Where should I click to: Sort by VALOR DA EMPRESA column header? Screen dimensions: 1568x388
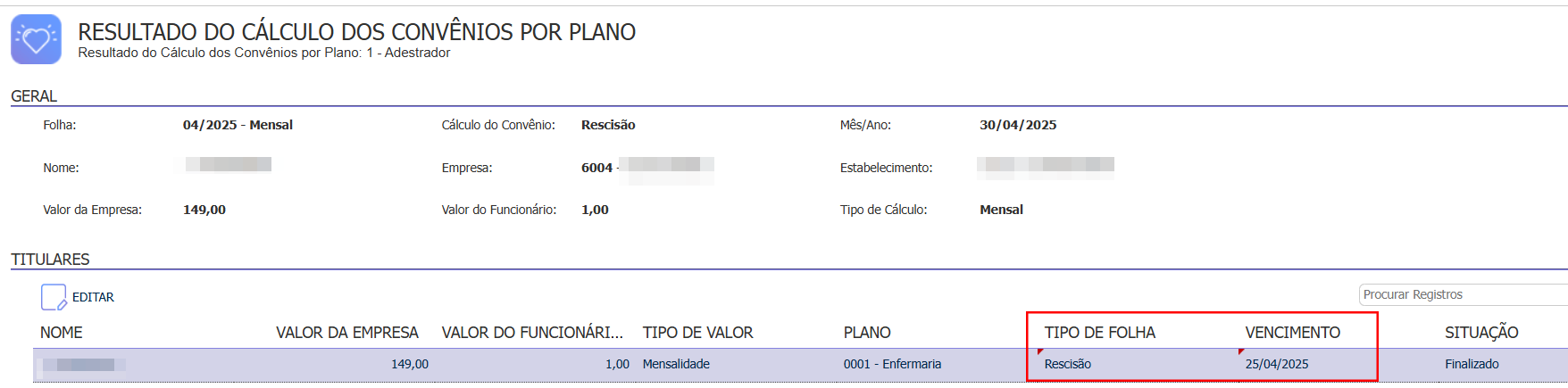click(347, 333)
